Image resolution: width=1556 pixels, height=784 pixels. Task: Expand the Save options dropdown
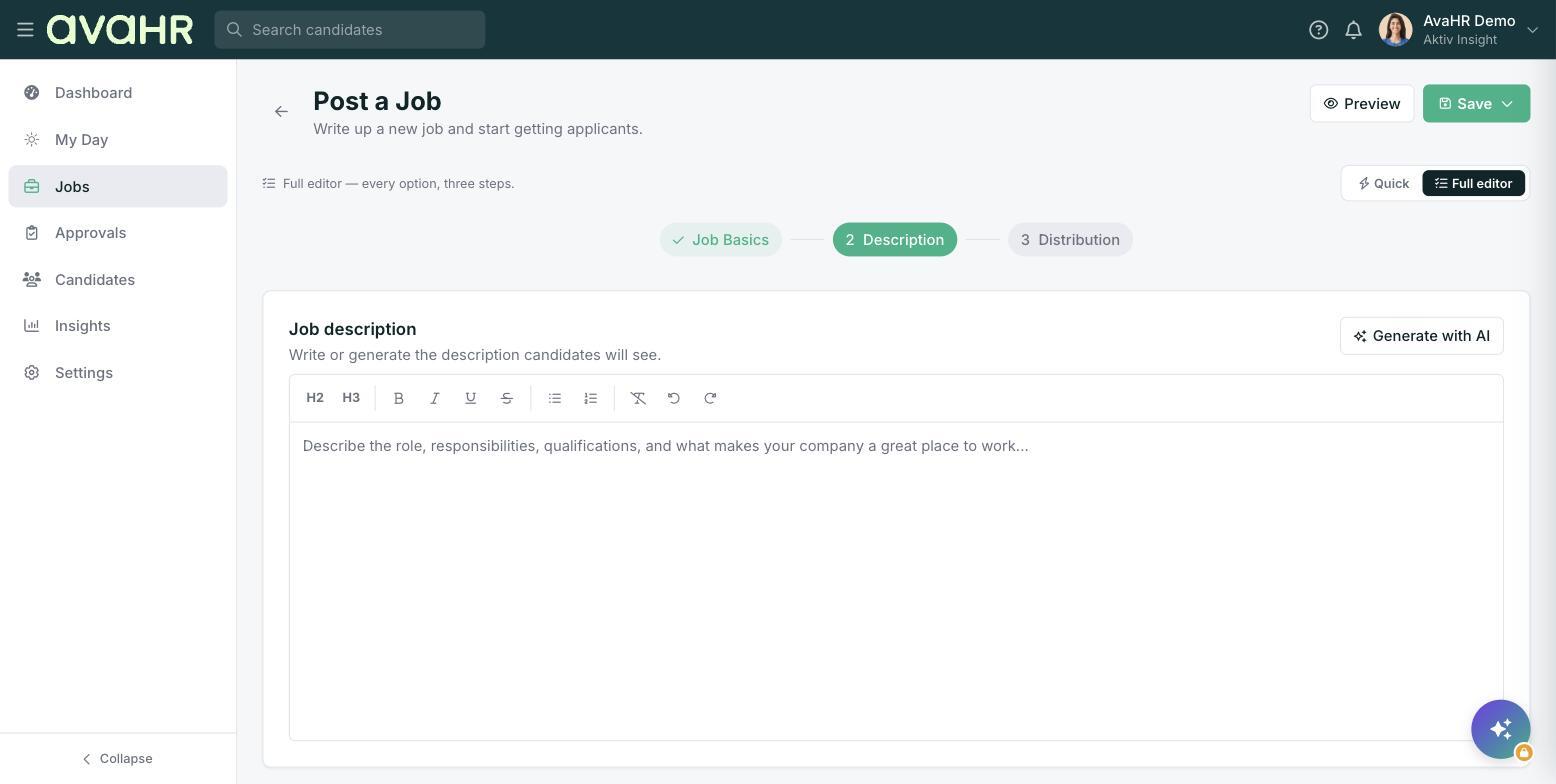(x=1507, y=104)
